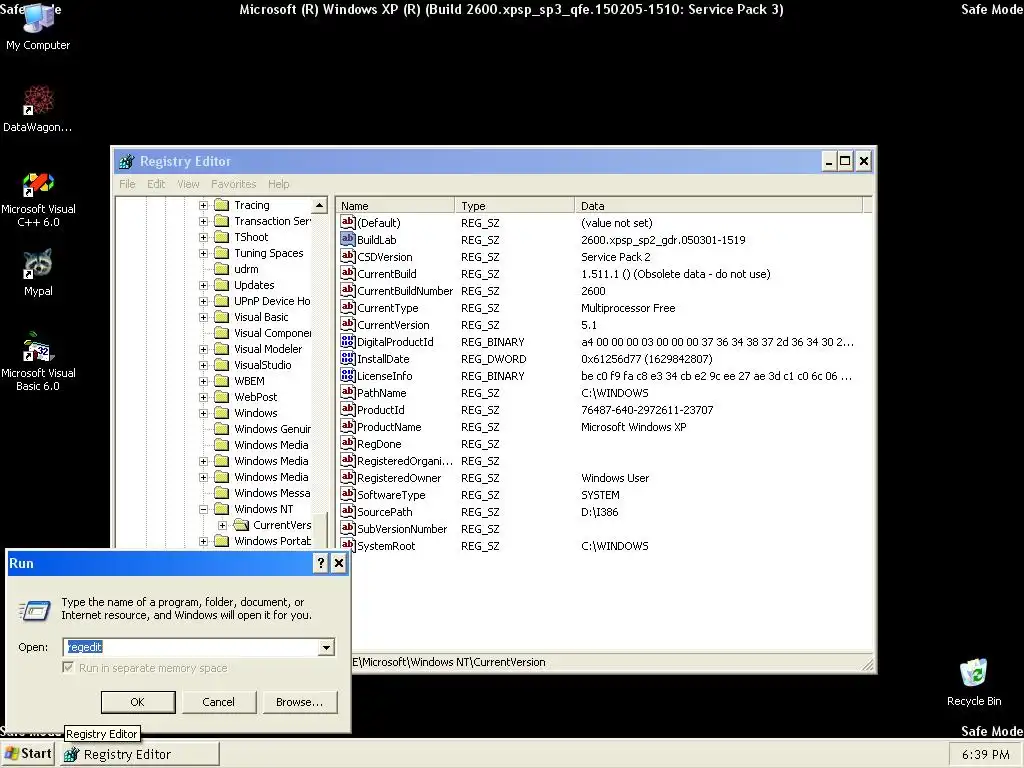
Task: Open the DataWagon desktop shortcut
Action: [38, 108]
